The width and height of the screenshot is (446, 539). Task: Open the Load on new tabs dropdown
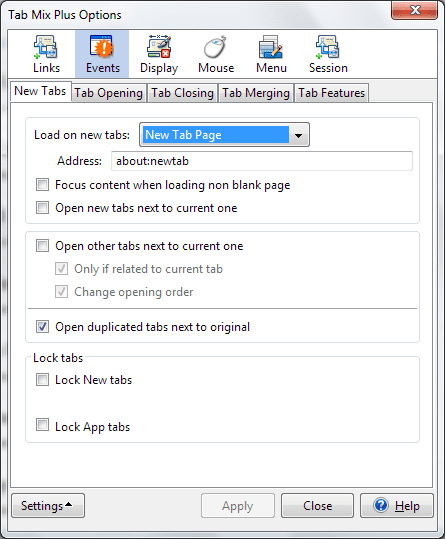click(224, 135)
